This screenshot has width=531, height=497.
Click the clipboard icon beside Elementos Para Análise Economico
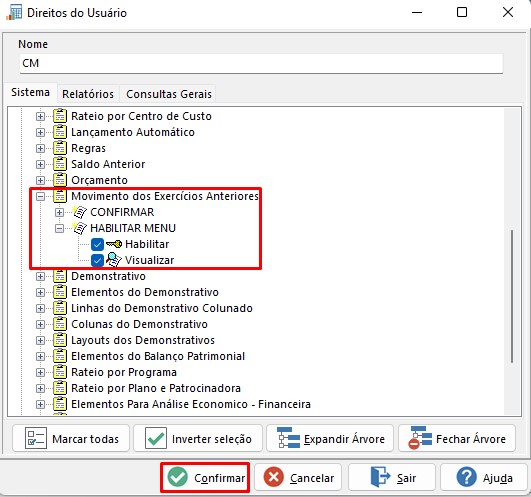tap(60, 404)
